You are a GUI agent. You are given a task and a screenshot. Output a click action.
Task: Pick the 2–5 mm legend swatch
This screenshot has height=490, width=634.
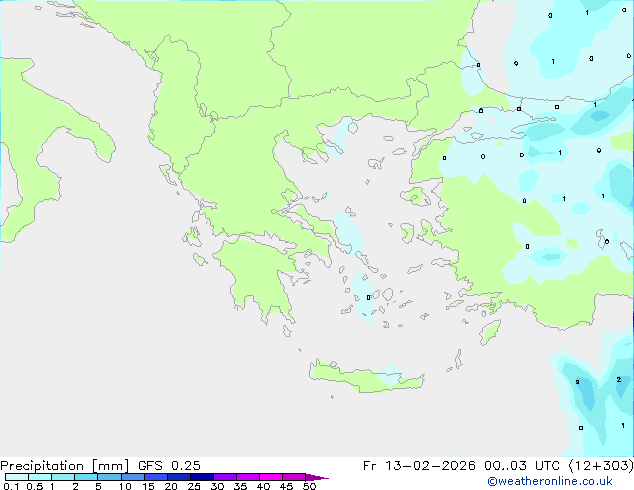[86, 477]
